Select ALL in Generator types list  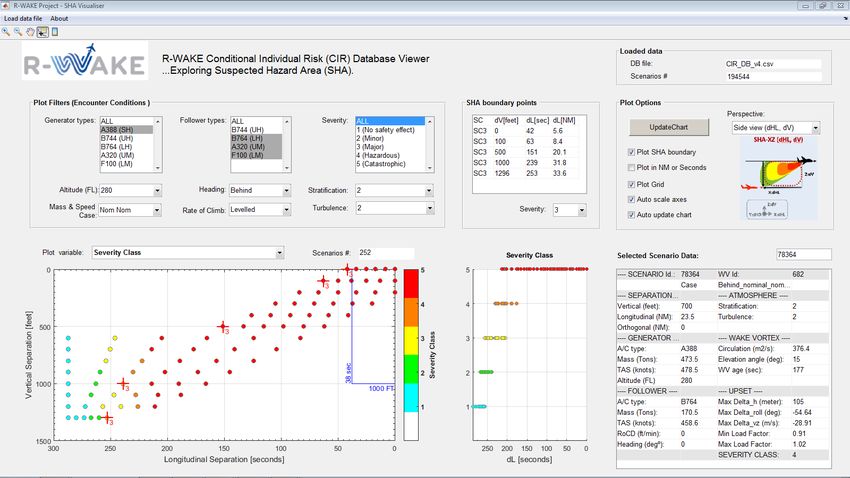point(126,121)
